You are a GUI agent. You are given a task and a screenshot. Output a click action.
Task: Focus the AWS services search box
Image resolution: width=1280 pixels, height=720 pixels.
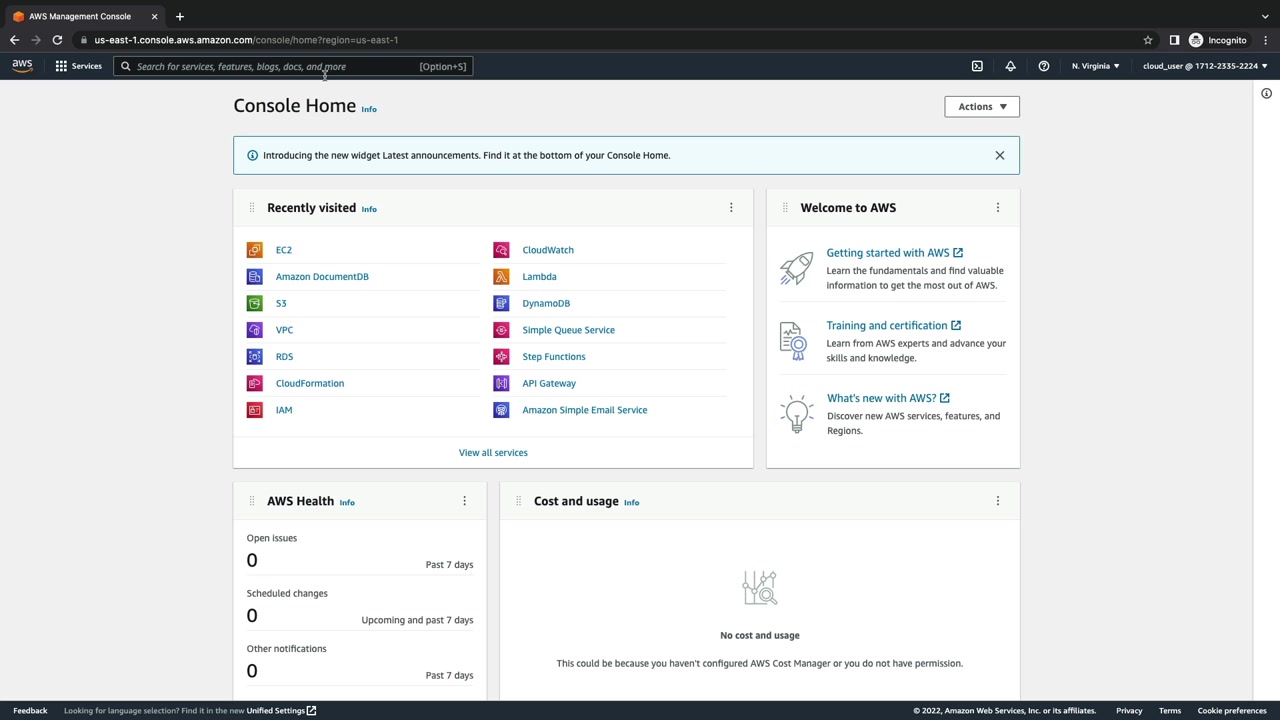293,66
